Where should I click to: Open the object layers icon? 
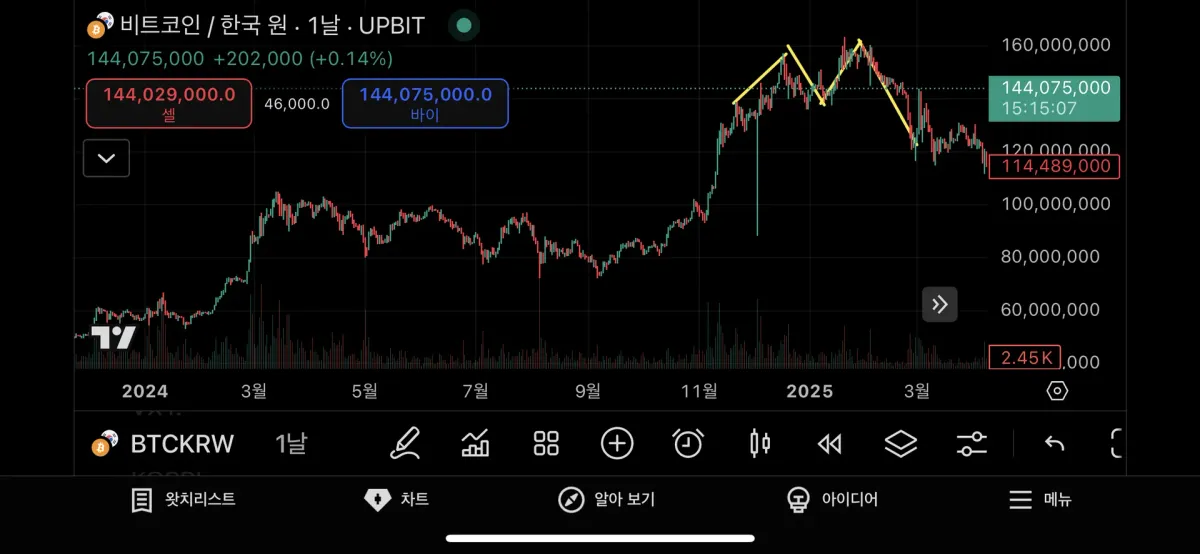coord(901,443)
